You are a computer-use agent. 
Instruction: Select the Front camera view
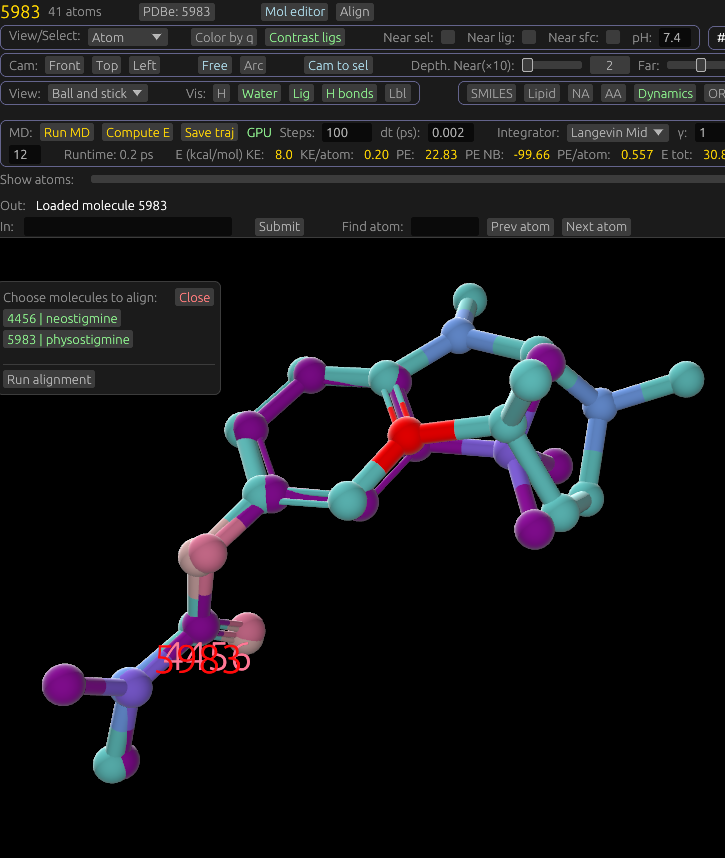65,65
